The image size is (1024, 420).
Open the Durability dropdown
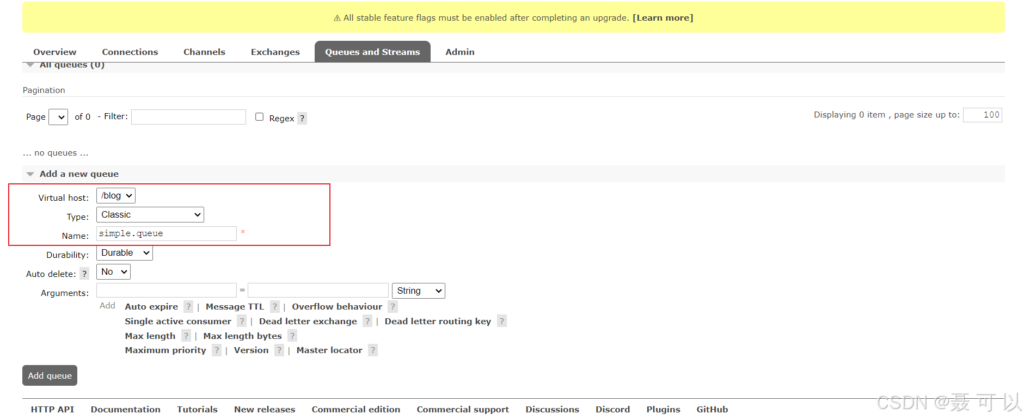[124, 253]
